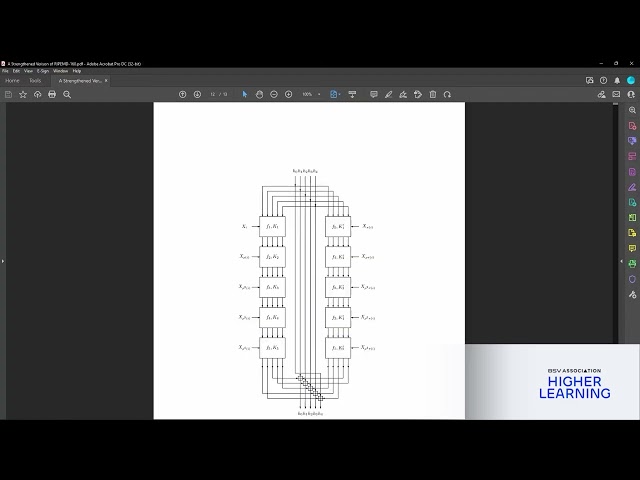
Task: Select the Hand pan tool
Action: point(259,94)
